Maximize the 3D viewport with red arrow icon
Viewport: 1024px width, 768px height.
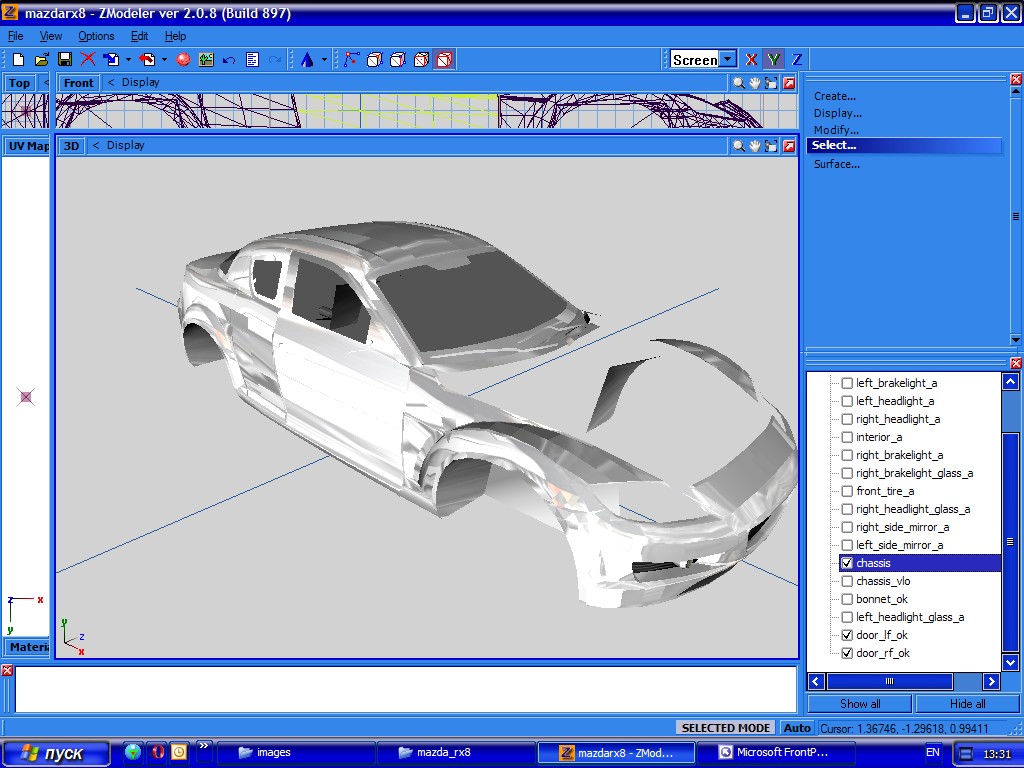coord(789,146)
